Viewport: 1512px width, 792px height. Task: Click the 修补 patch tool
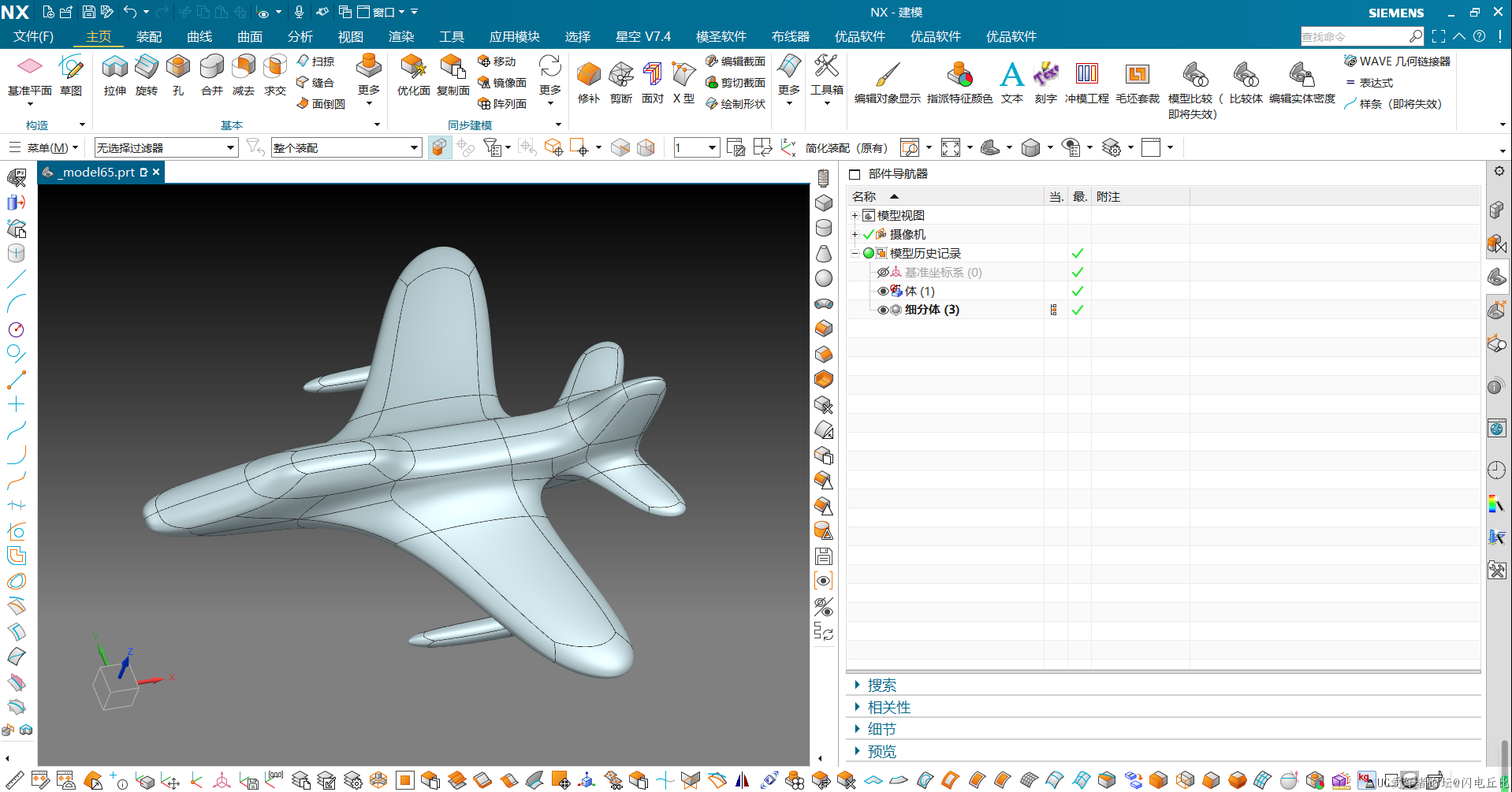[x=589, y=83]
